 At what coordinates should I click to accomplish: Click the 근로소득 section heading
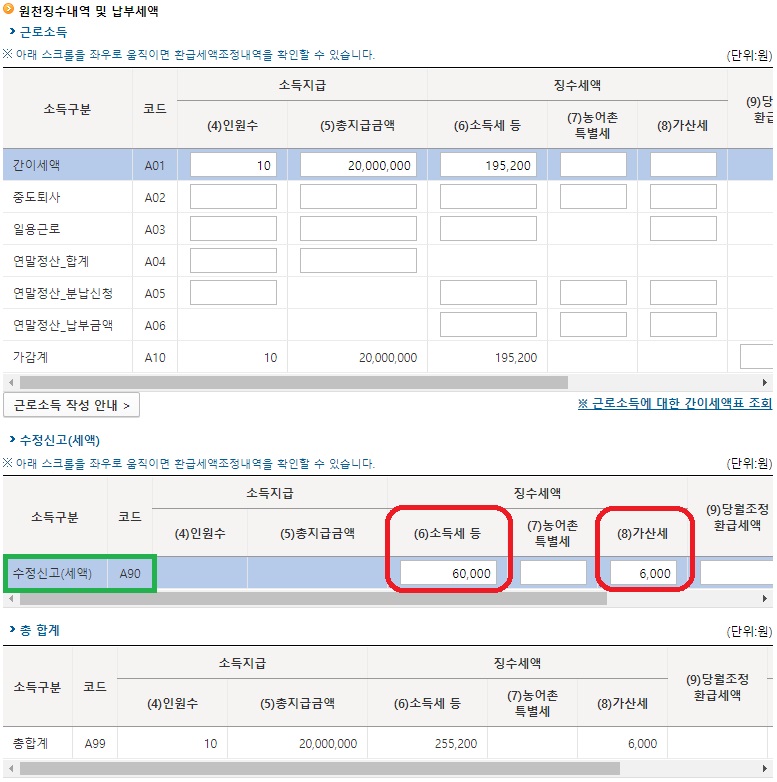click(43, 32)
